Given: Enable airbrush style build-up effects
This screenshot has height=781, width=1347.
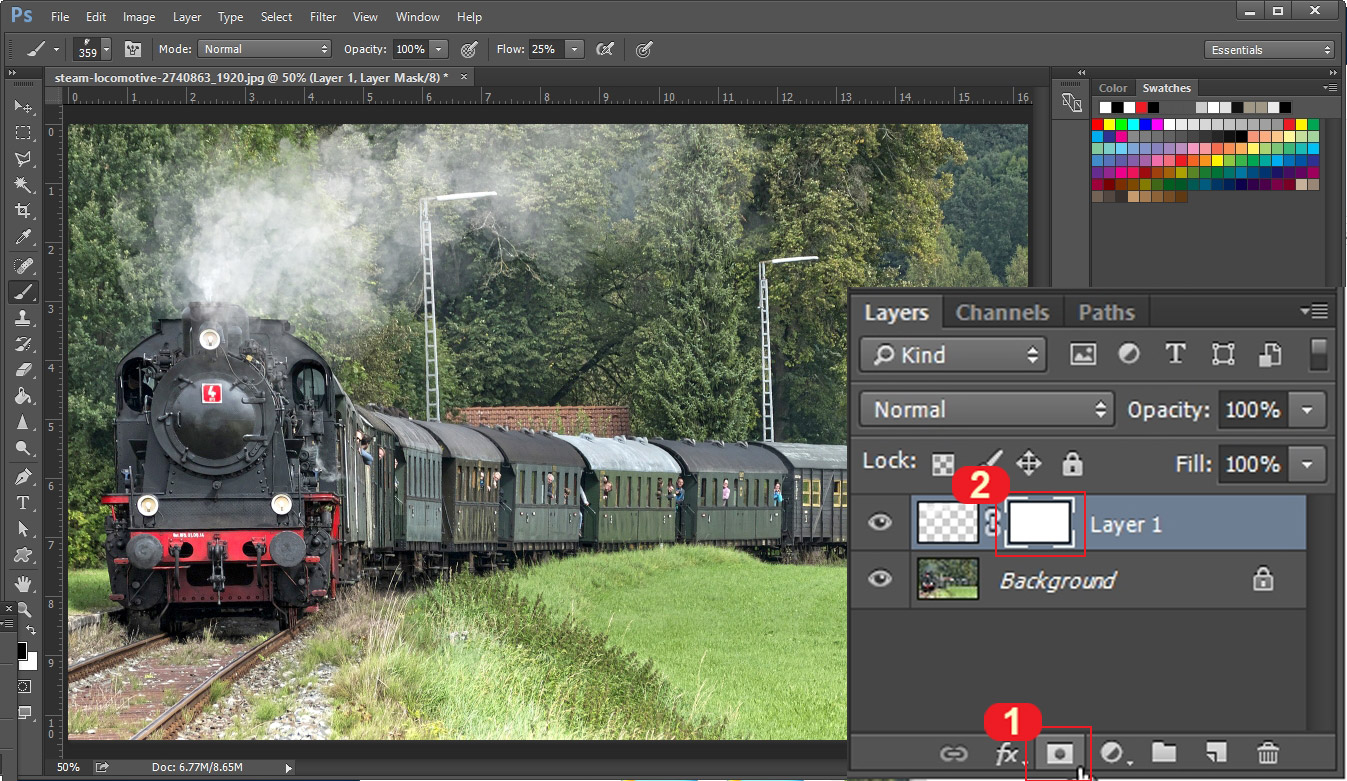Looking at the screenshot, I should (604, 49).
